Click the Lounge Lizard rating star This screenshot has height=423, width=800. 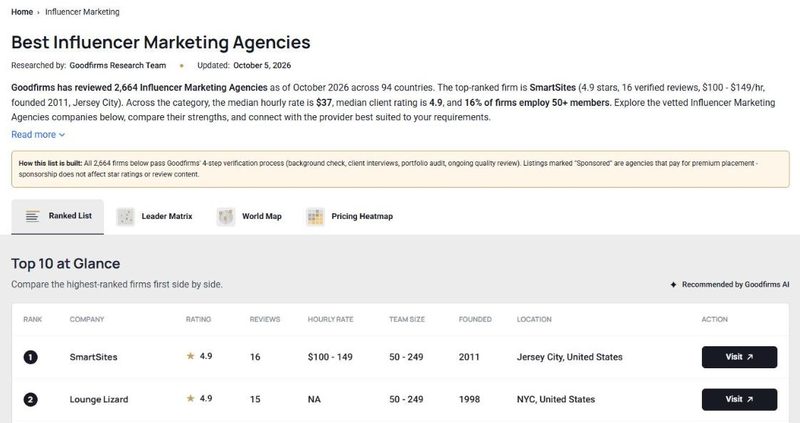(190, 399)
